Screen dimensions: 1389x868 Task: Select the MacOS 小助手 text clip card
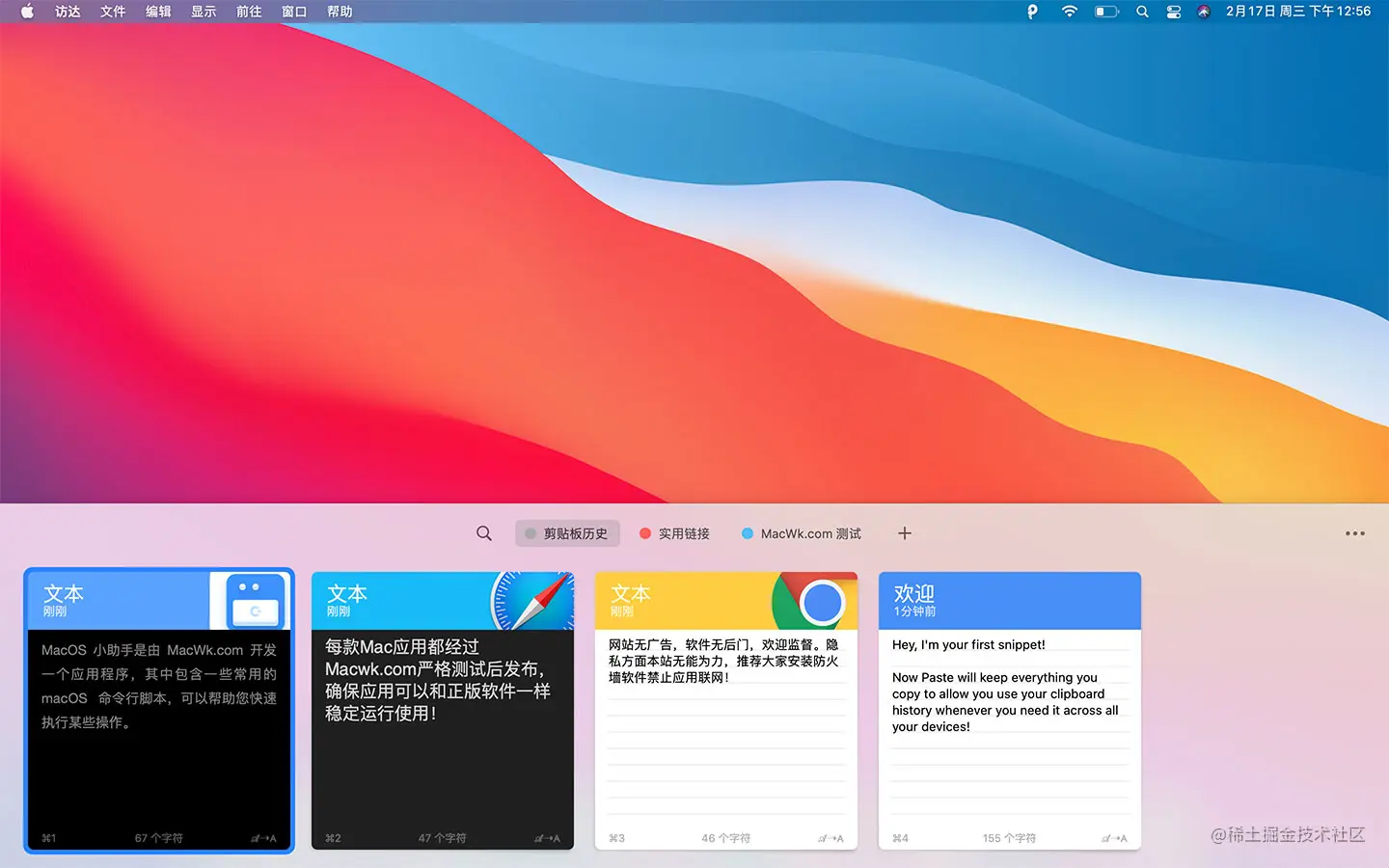point(159,711)
